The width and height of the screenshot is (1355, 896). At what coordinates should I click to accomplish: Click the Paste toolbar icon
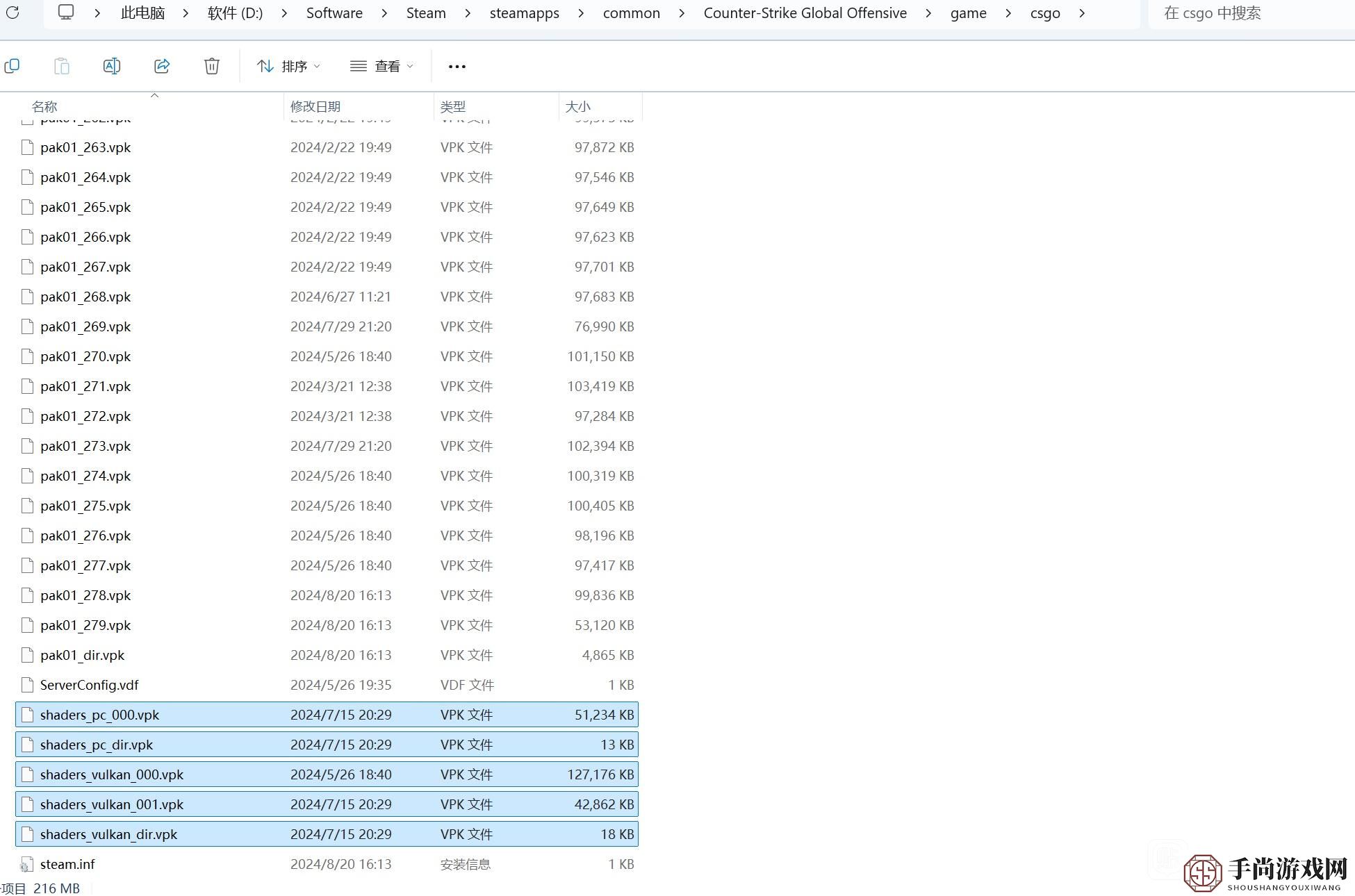pyautogui.click(x=62, y=66)
